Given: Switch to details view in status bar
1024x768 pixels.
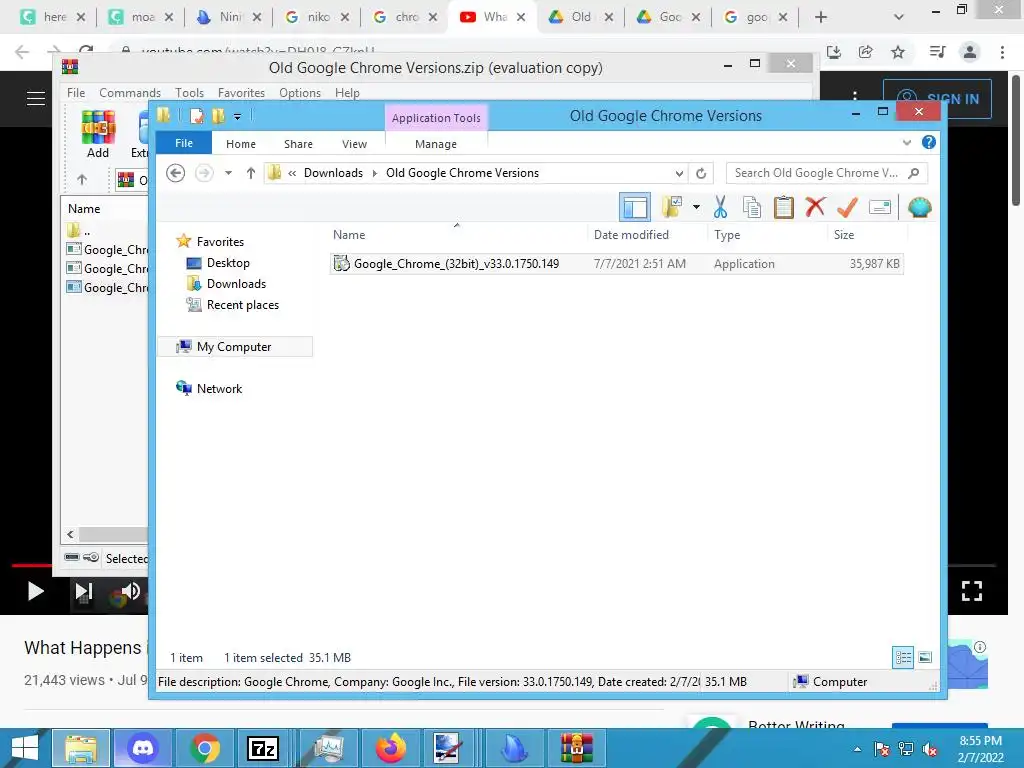Looking at the screenshot, I should 903,657.
